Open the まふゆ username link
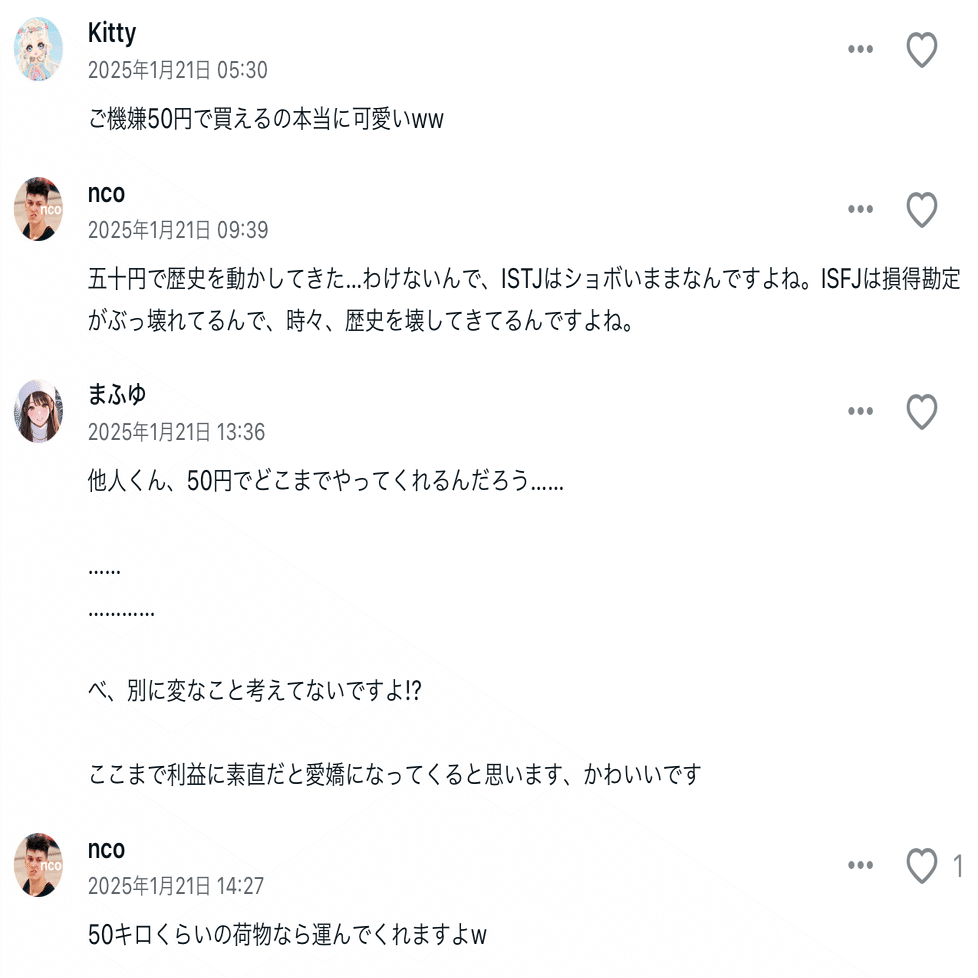 [x=117, y=394]
